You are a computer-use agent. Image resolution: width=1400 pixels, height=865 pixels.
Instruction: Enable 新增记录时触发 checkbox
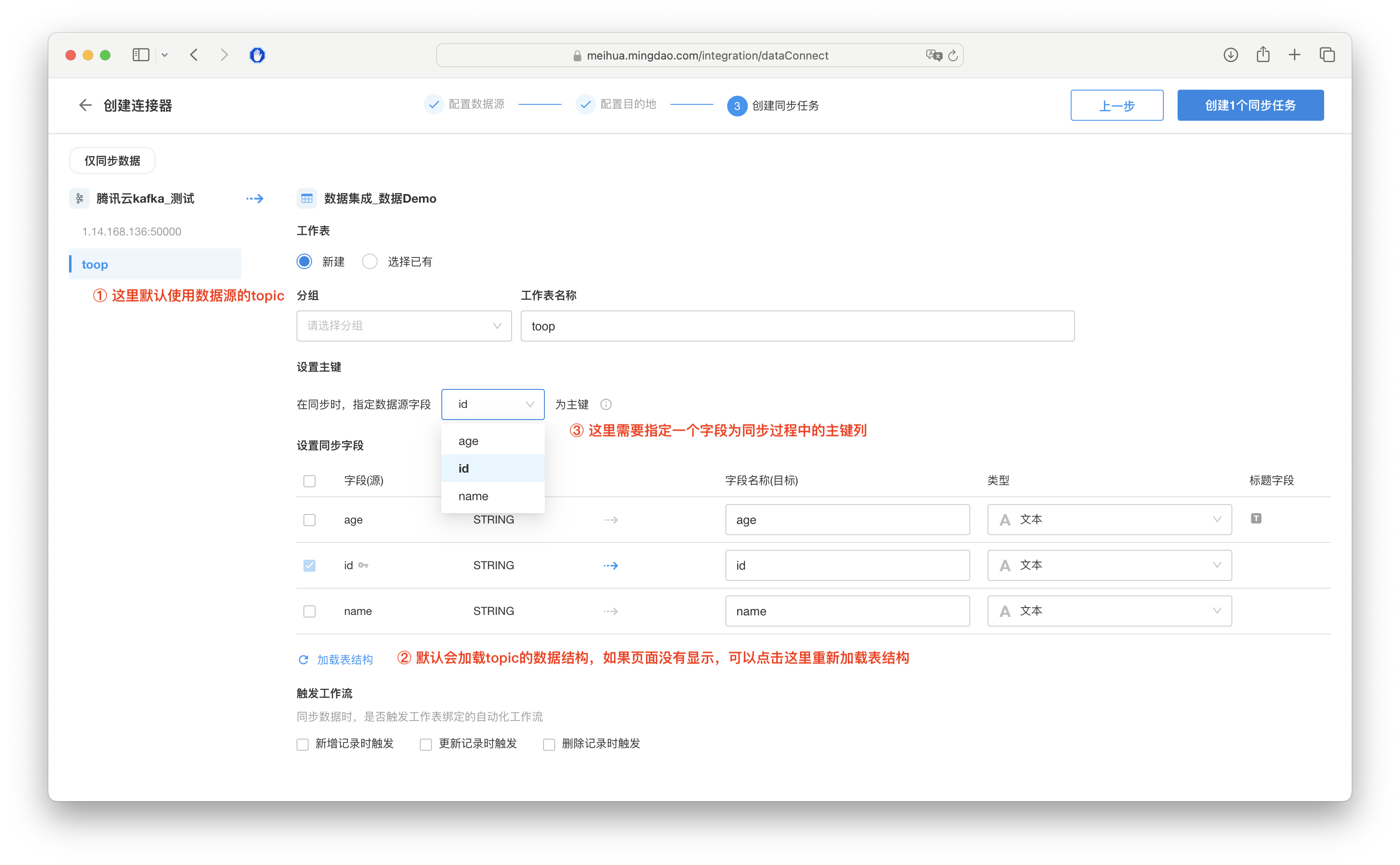tap(303, 744)
